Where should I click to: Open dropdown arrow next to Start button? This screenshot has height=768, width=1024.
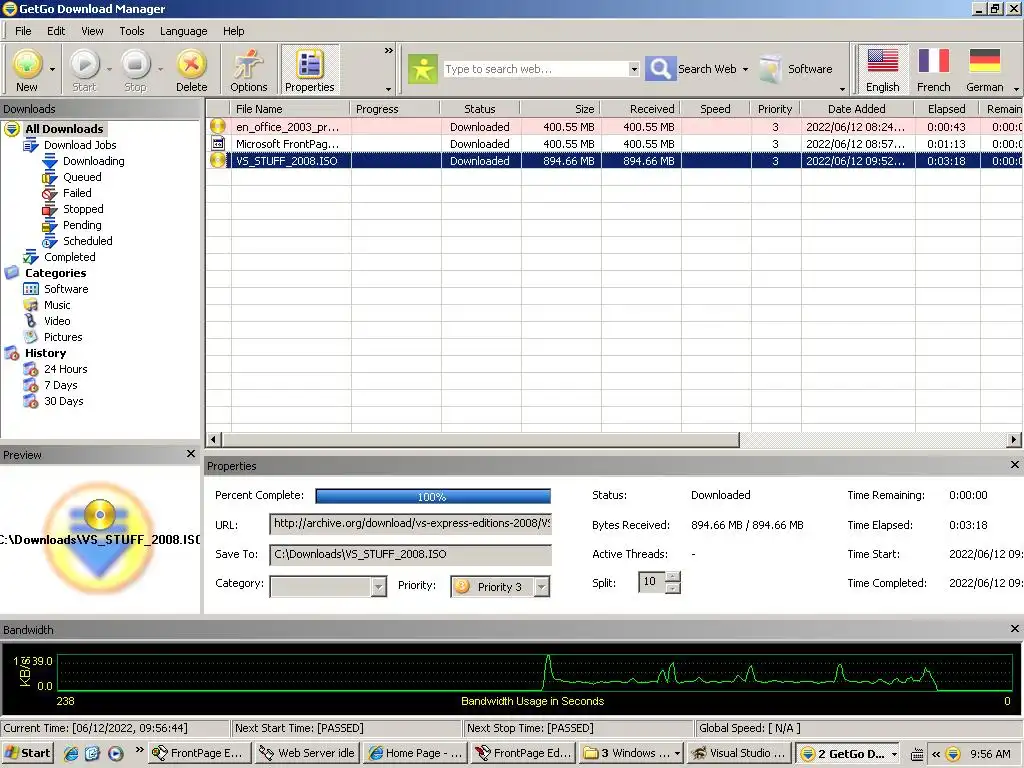109,69
